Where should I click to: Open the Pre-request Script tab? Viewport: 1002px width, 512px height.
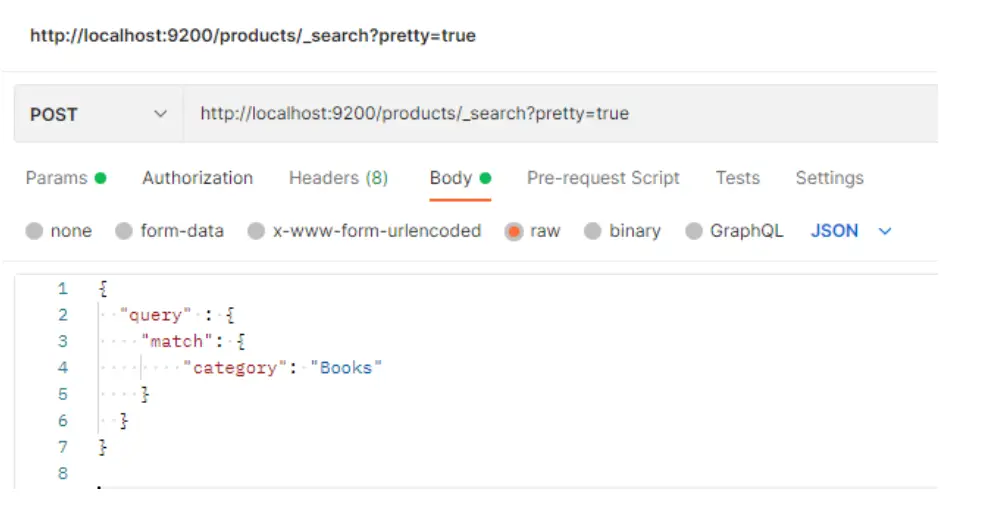603,178
